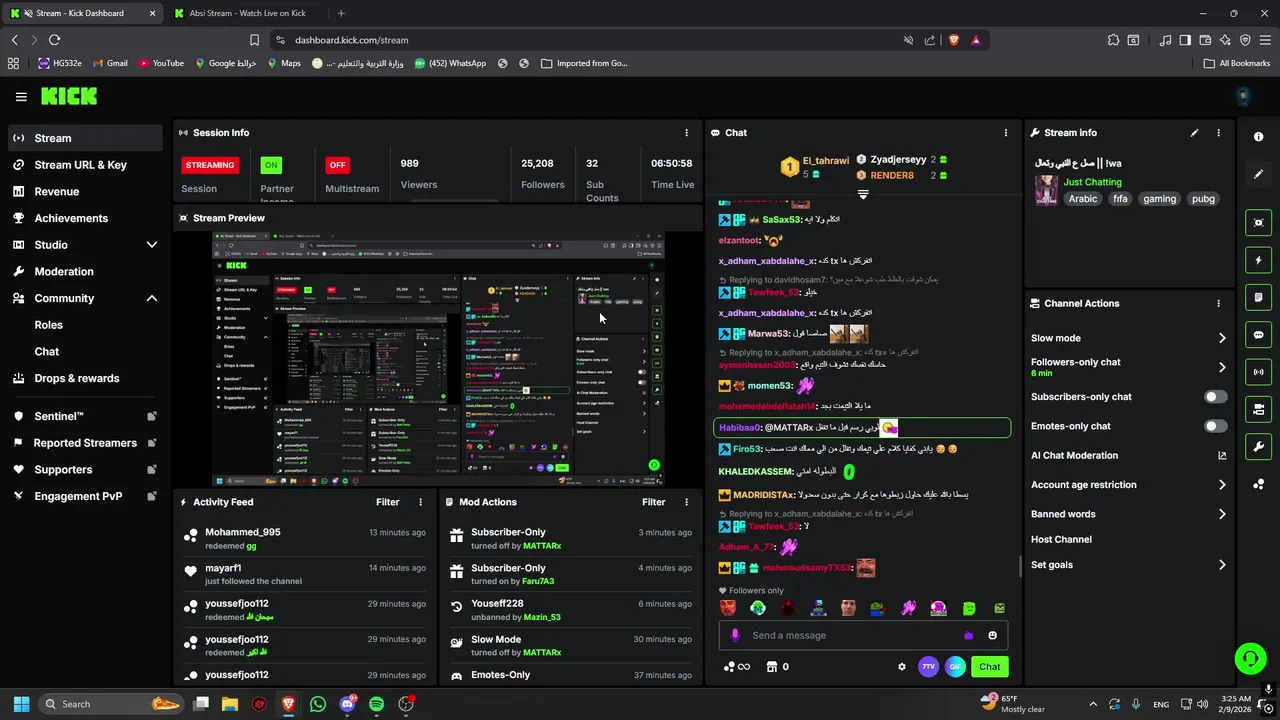Open AI Chat Moderation external link icon

[1222, 456]
